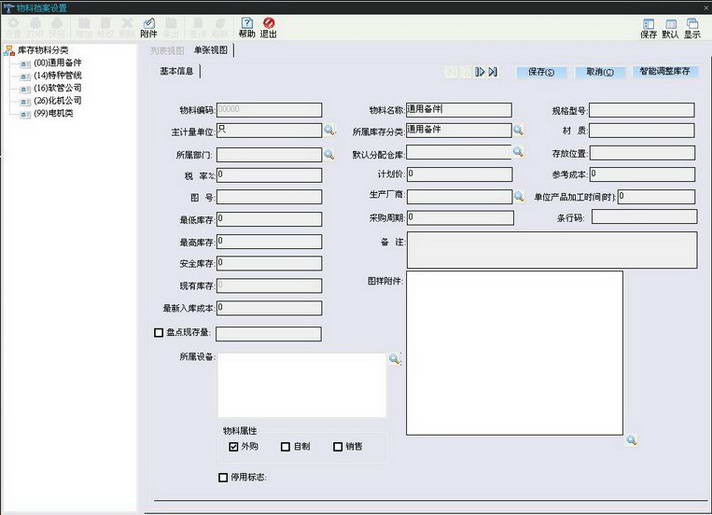Switch to the 列表视图 tab
The image size is (712, 515).
coord(167,50)
